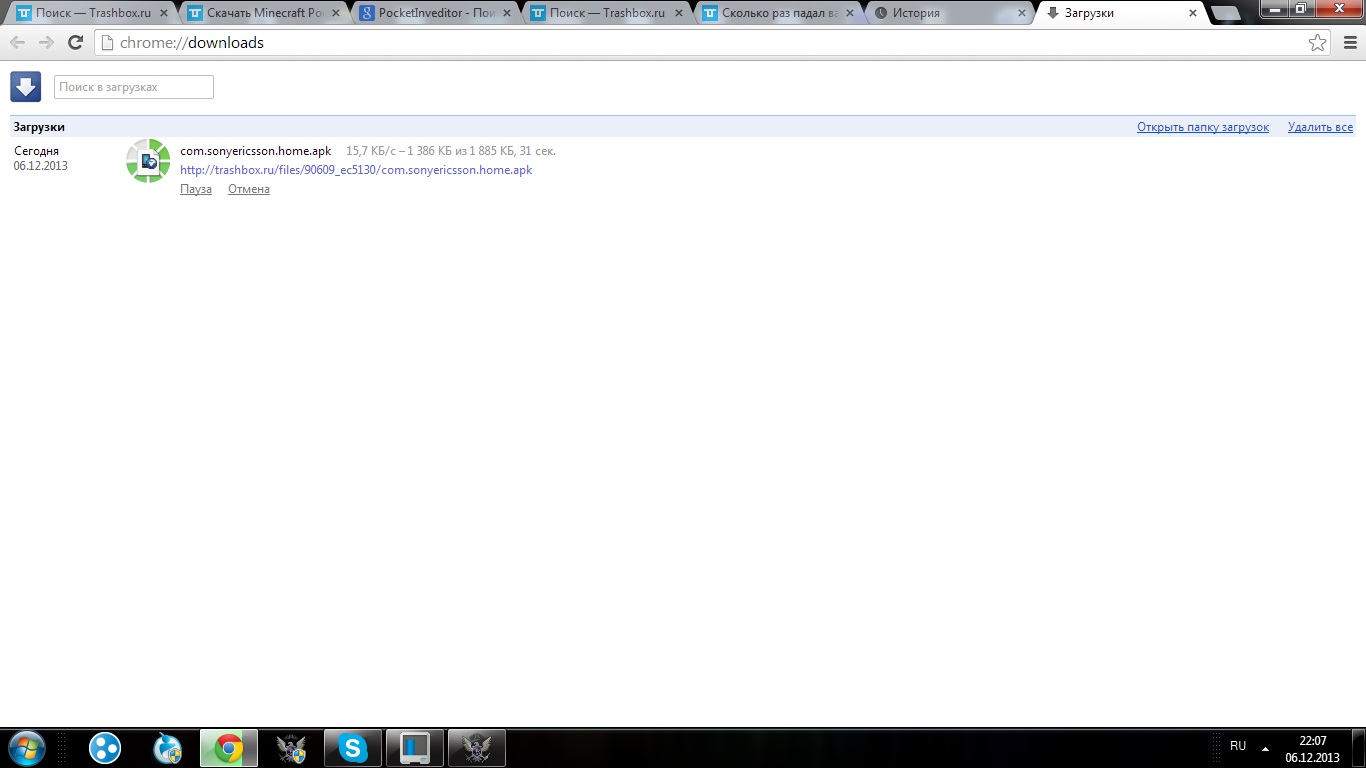
Task: Open the blue three-dot circle taskbar icon
Action: point(105,748)
